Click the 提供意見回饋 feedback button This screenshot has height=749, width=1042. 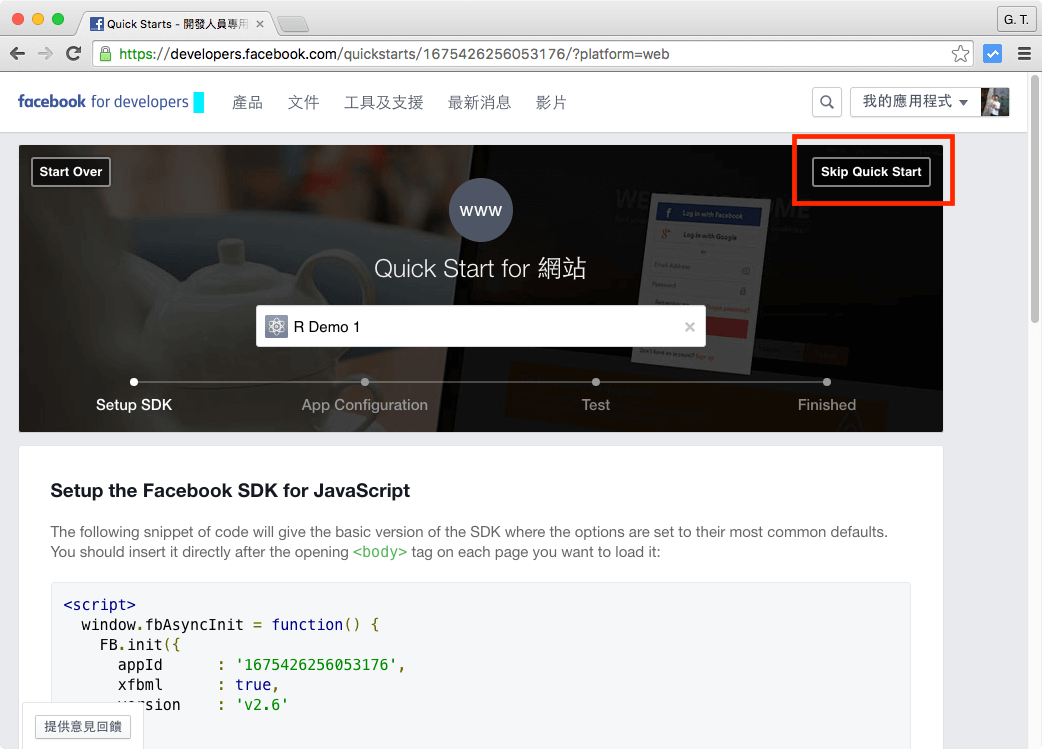point(82,726)
